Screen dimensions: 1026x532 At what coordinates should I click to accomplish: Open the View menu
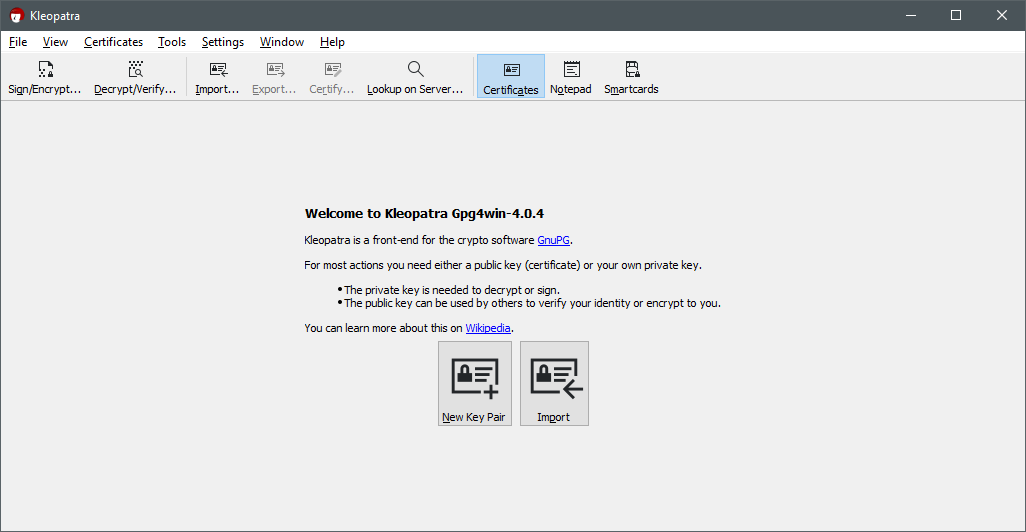point(55,42)
